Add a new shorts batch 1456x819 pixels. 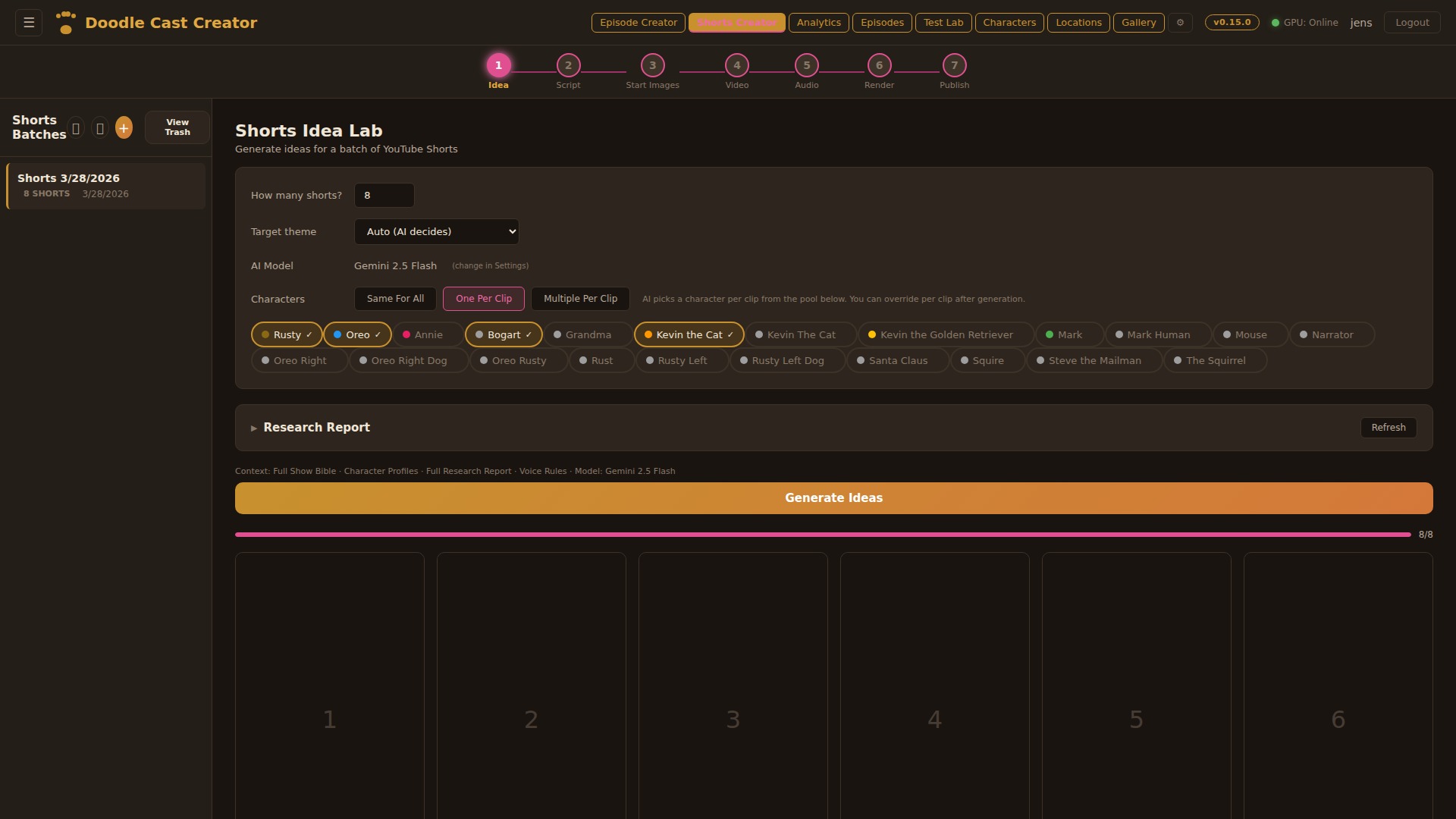[124, 128]
